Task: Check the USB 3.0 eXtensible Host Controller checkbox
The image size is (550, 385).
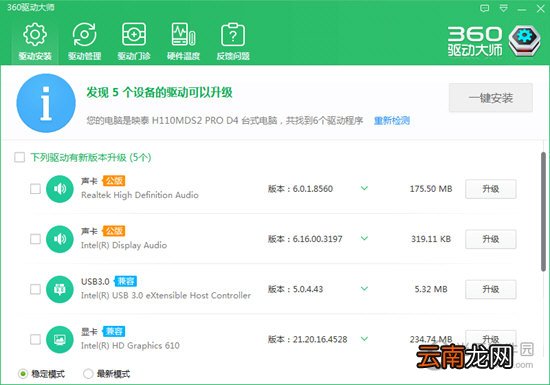Action: pos(35,289)
